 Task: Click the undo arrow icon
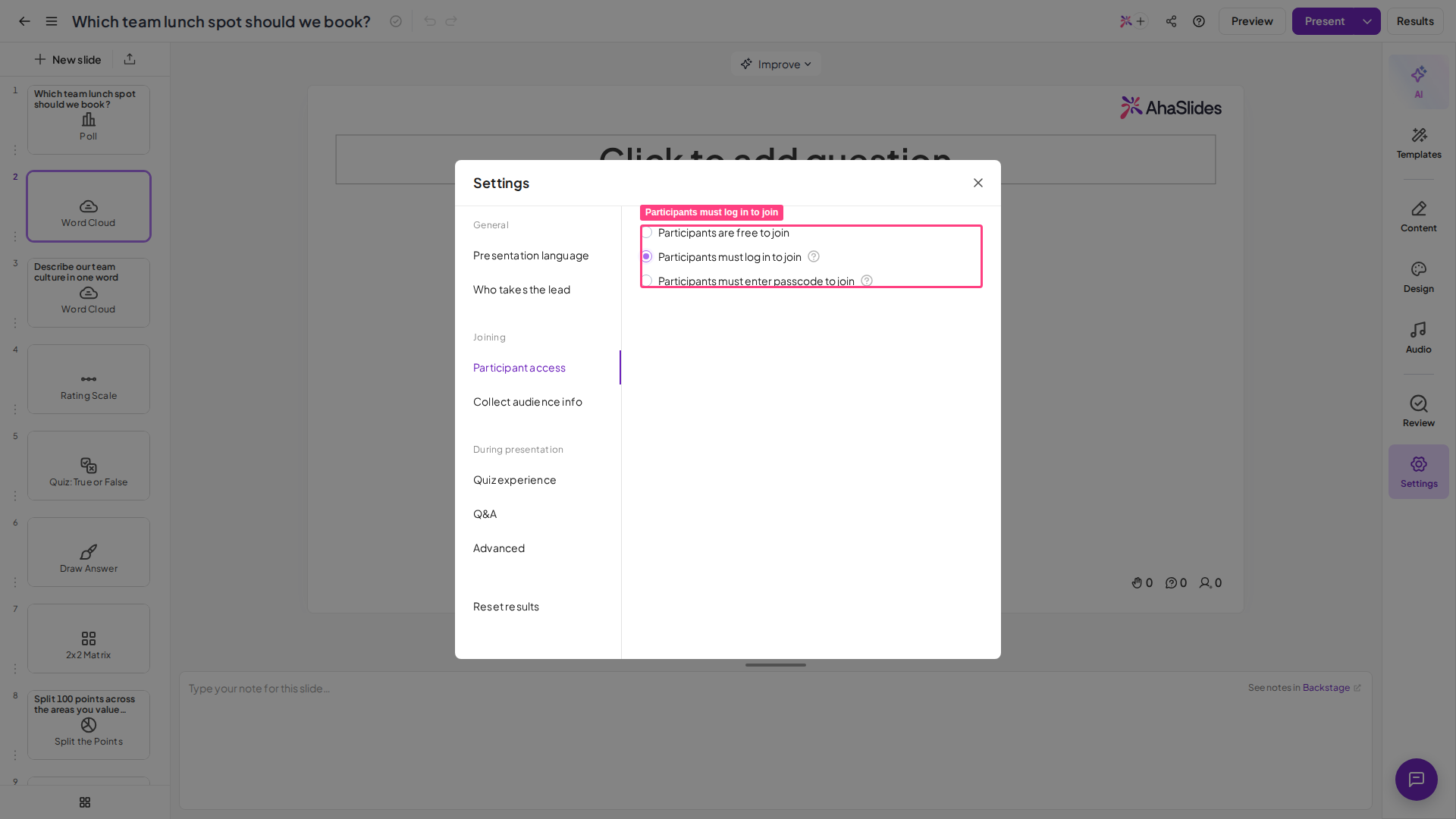coord(430,21)
